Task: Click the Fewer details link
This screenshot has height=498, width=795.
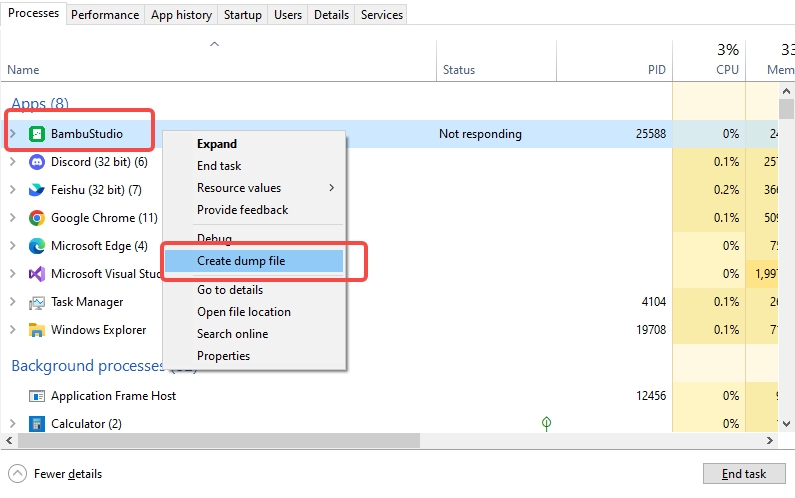Action: pos(68,474)
